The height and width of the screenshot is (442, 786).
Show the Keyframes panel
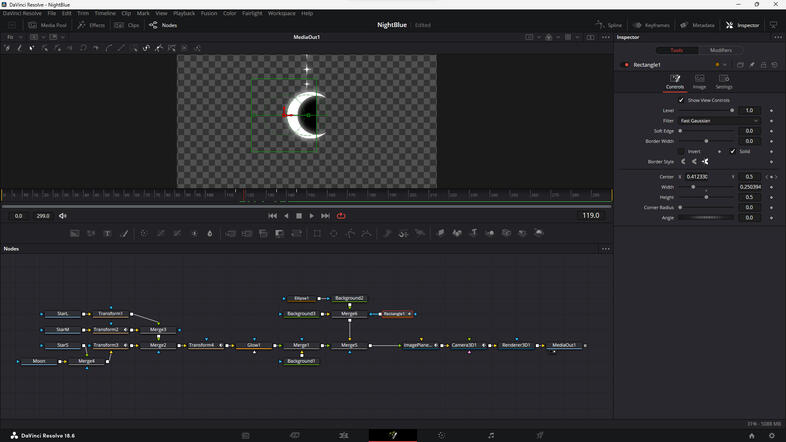[651, 25]
